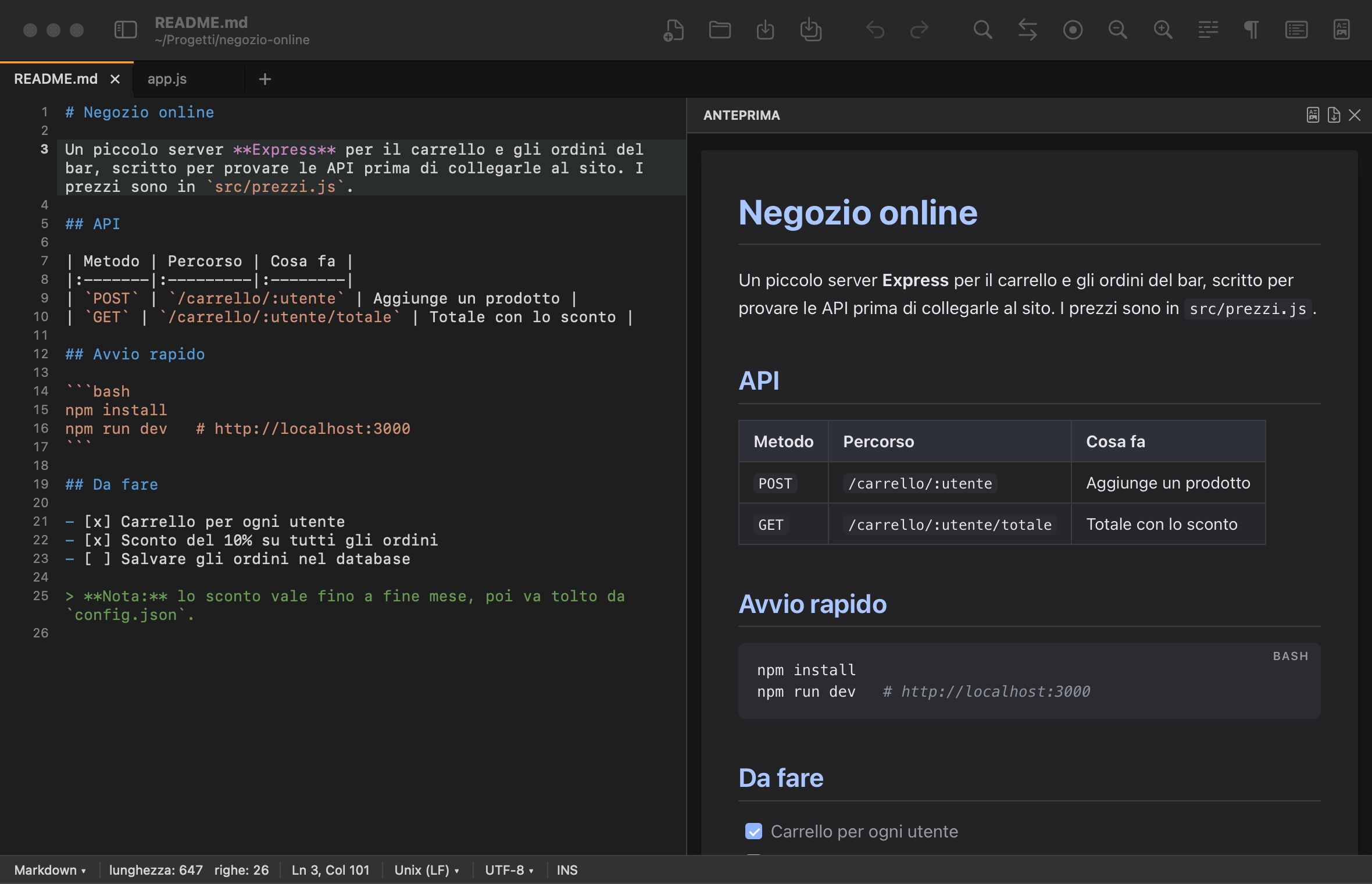1372x884 pixels.
Task: Click the 'Ln 3, Col 101' position indicator
Action: (330, 870)
